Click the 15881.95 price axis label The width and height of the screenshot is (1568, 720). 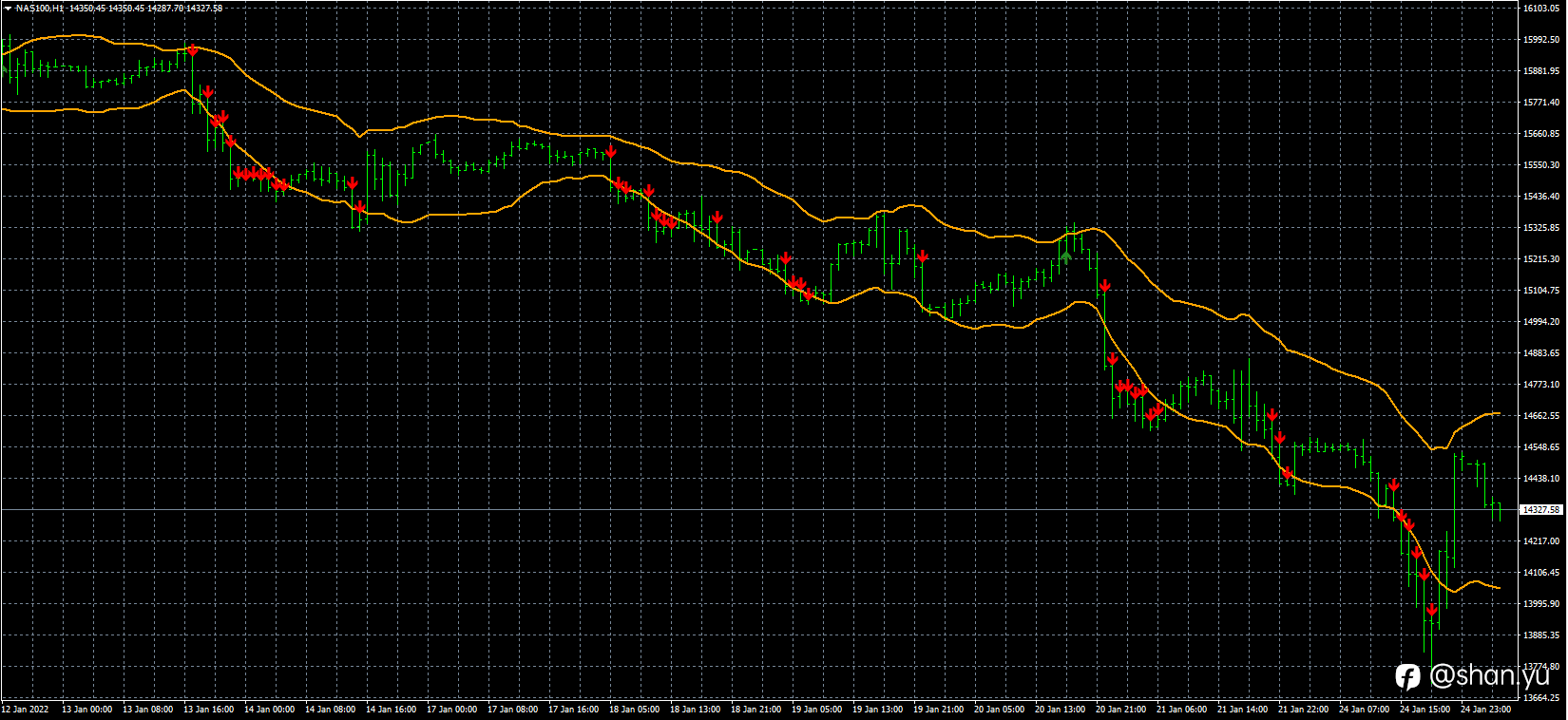(1541, 71)
